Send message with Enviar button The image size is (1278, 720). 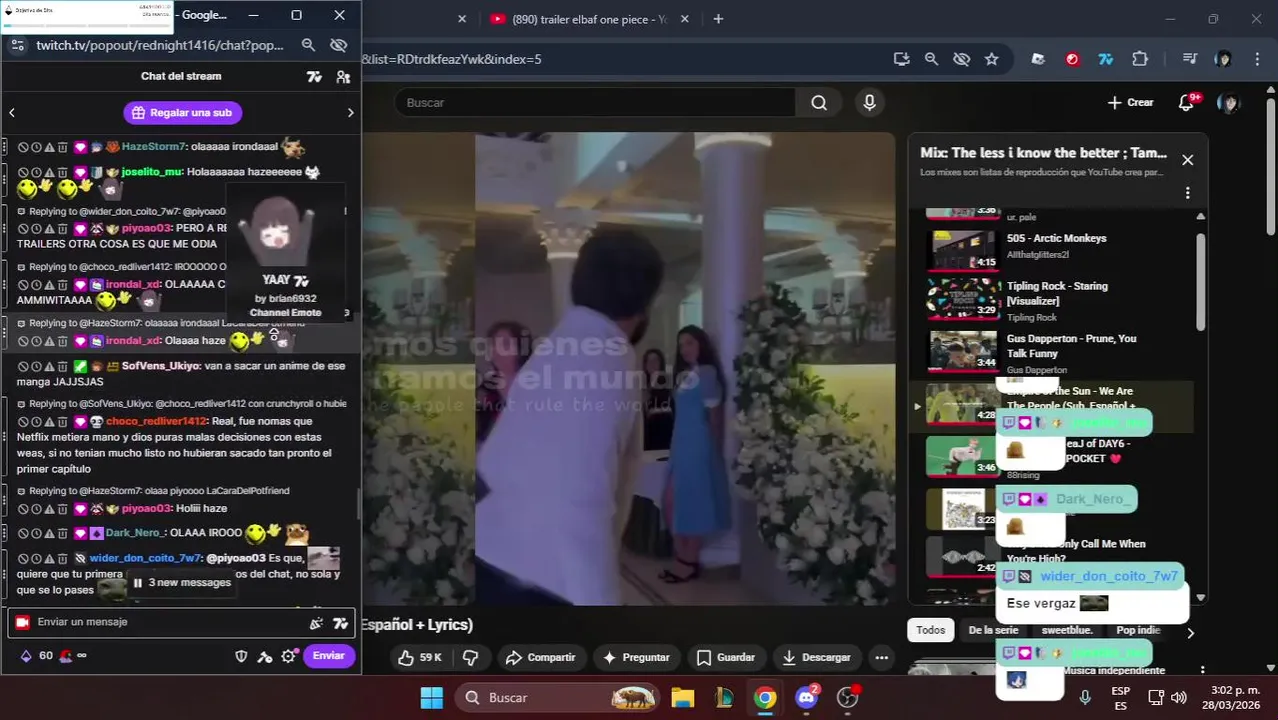coord(328,656)
